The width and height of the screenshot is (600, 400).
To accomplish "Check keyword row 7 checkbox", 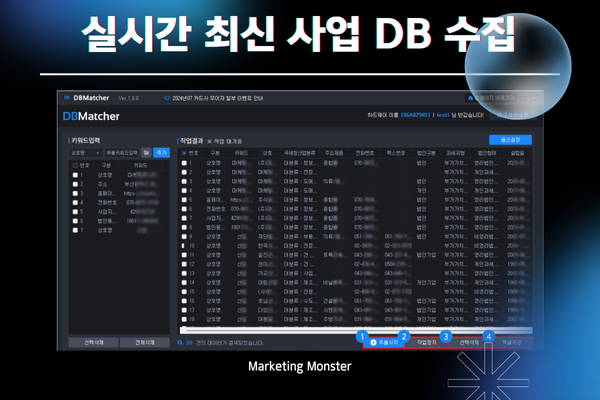I will pyautogui.click(x=75, y=230).
